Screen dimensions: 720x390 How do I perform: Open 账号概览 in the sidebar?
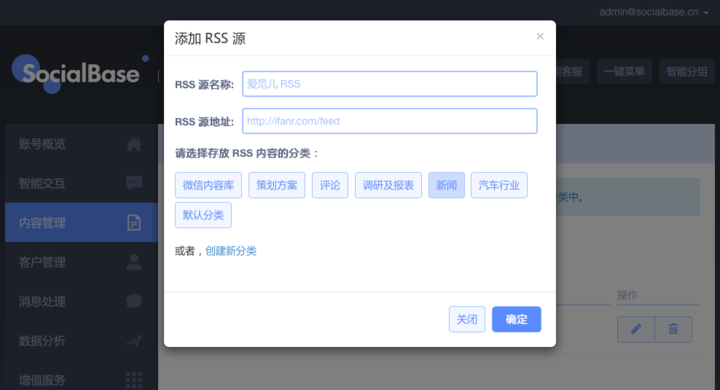81,144
